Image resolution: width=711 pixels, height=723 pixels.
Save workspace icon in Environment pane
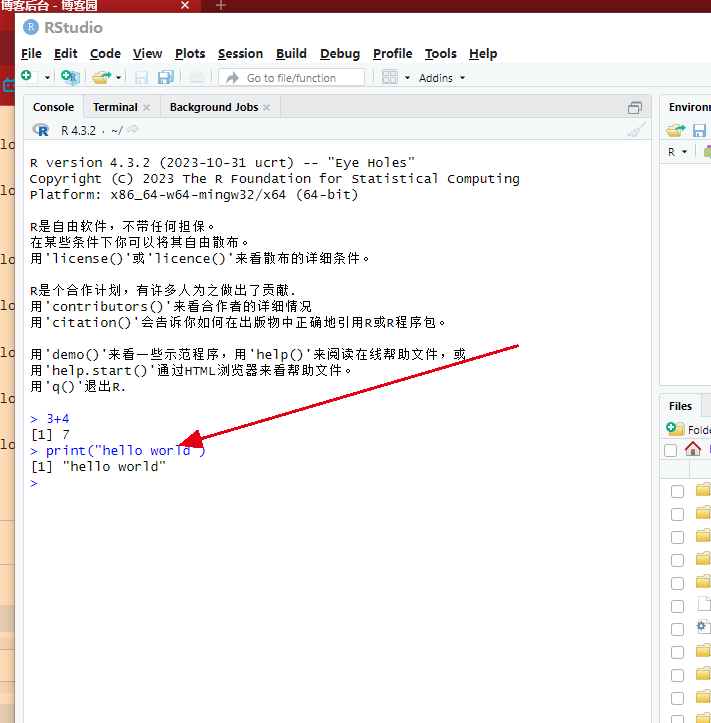pyautogui.click(x=699, y=130)
